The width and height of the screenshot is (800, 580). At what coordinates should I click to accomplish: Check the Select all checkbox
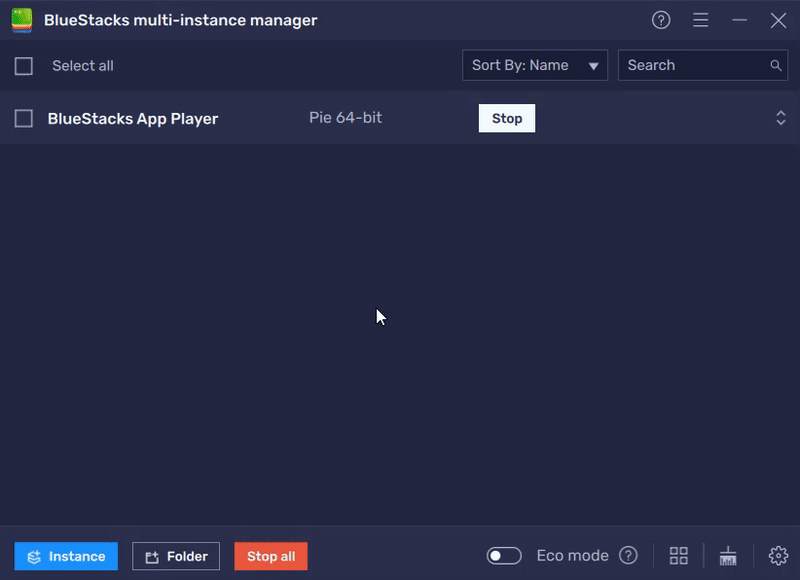(x=24, y=65)
